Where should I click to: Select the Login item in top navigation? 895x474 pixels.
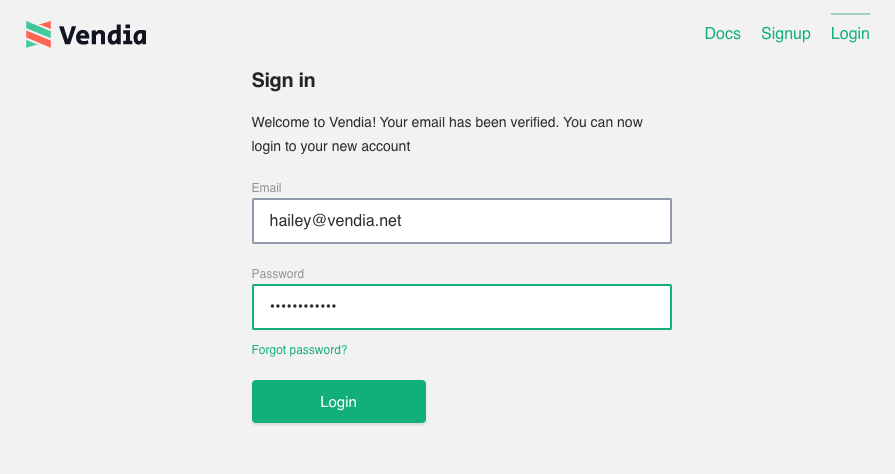850,34
